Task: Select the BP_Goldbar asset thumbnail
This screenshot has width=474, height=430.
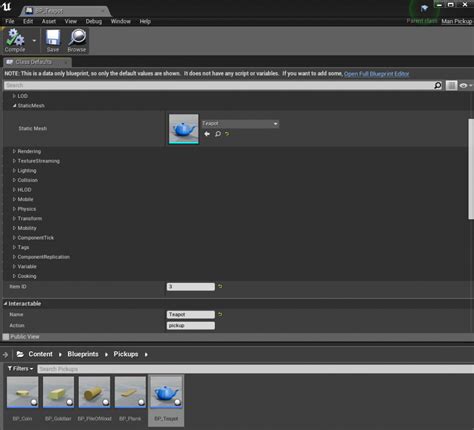Action: [58, 392]
